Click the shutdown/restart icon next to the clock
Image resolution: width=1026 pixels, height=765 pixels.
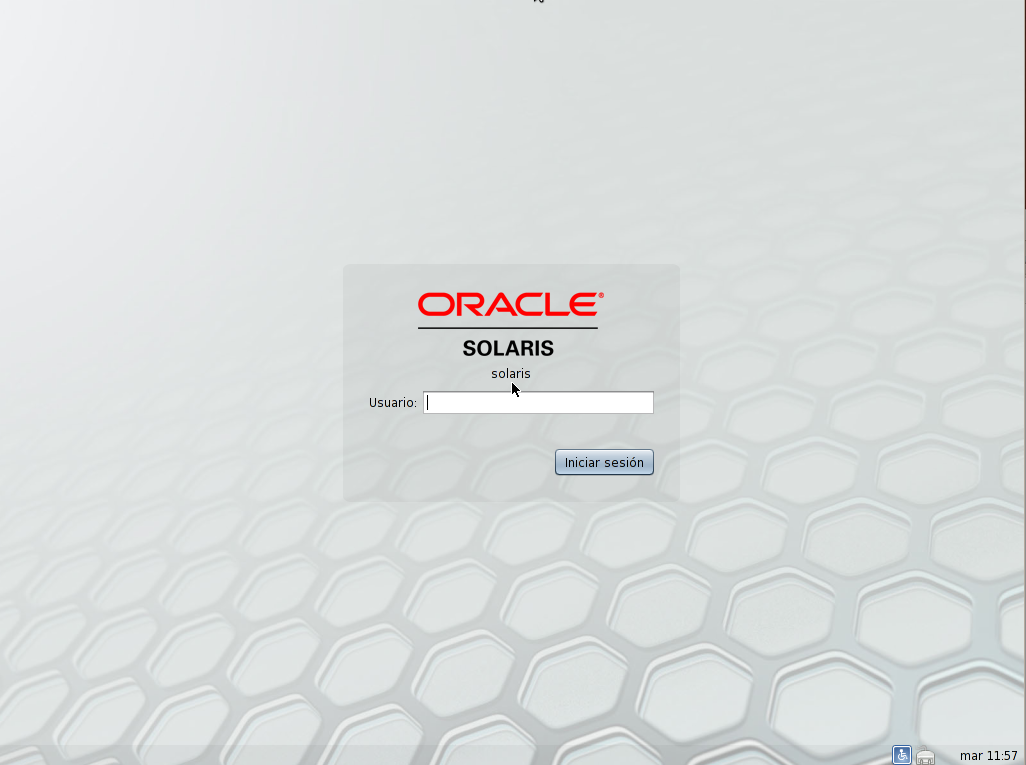pyautogui.click(x=925, y=757)
